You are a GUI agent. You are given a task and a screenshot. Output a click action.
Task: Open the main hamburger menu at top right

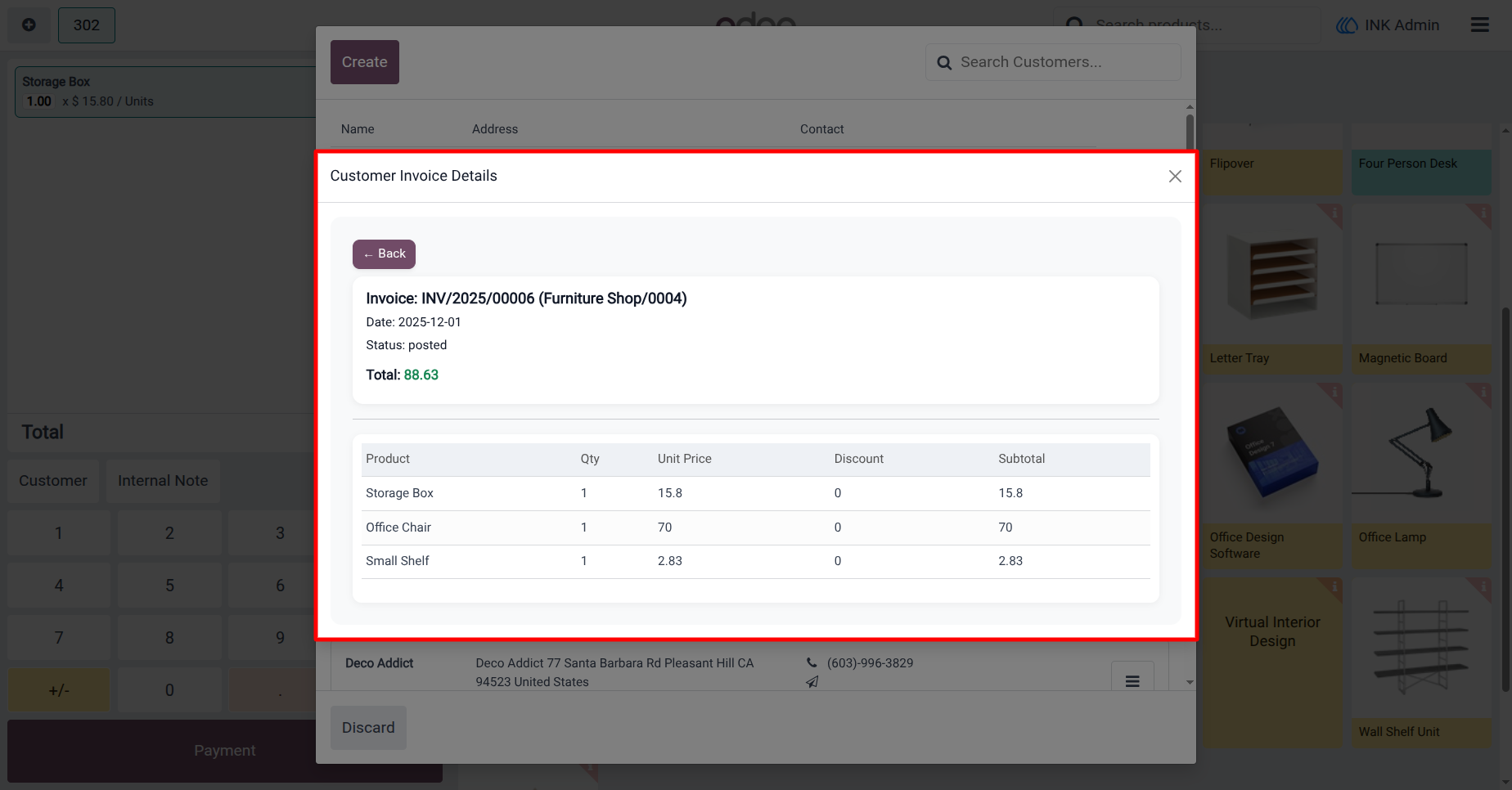click(x=1479, y=25)
